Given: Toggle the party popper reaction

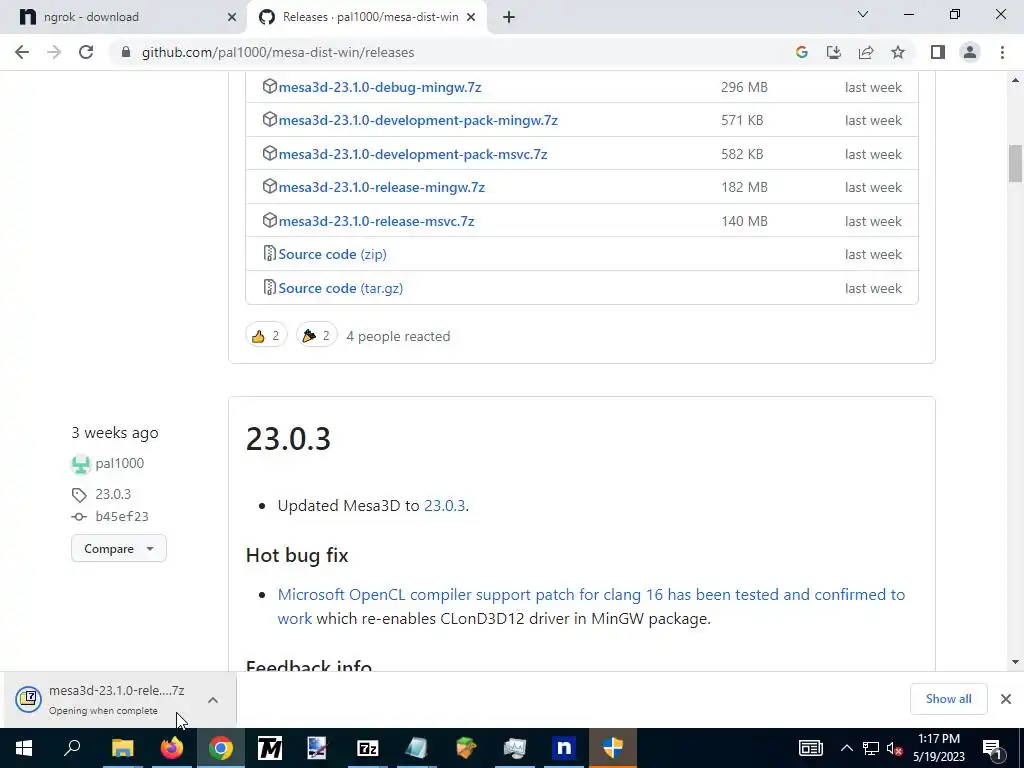Looking at the screenshot, I should [x=317, y=336].
